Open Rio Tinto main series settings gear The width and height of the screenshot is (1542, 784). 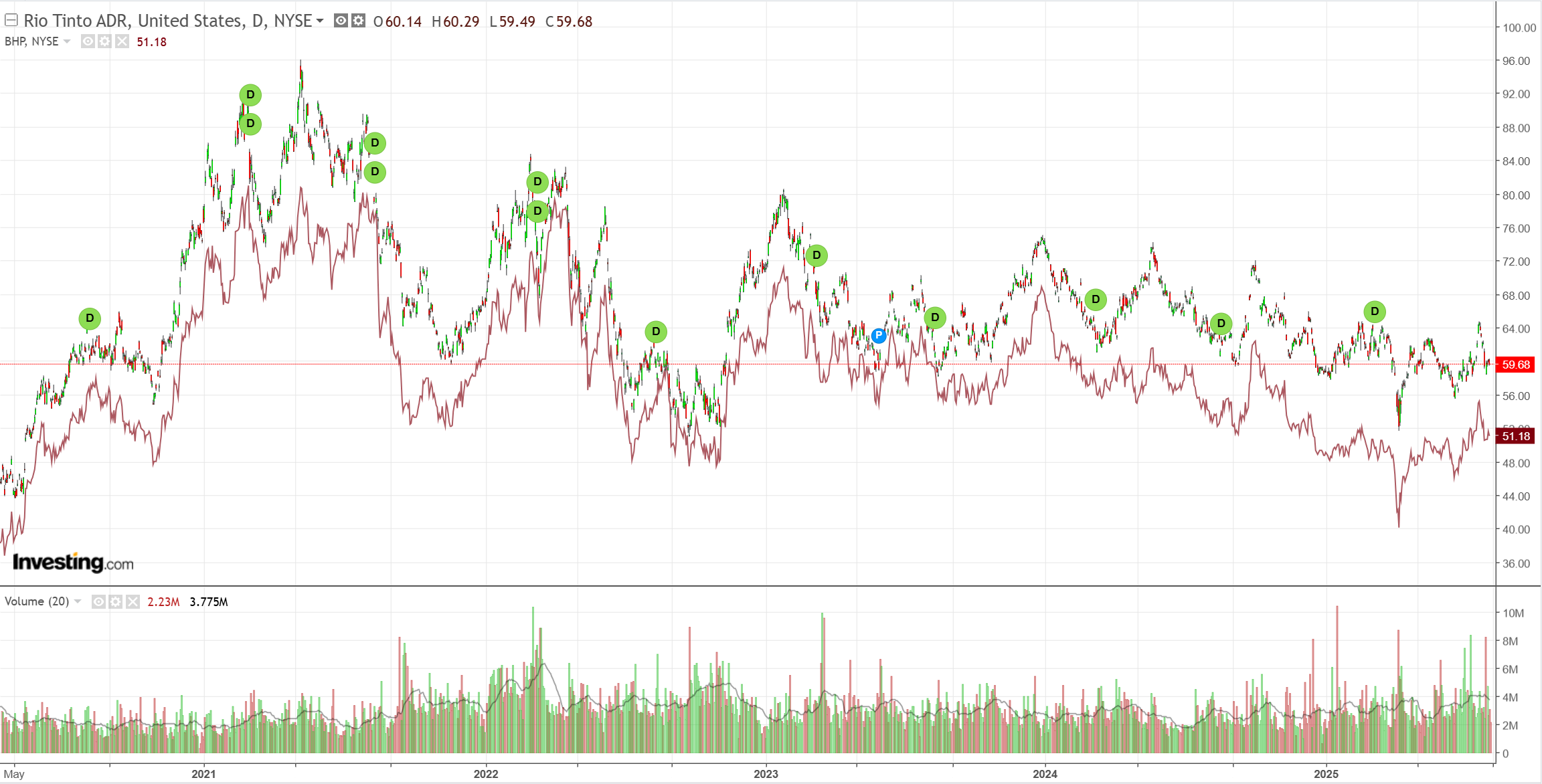pos(359,21)
